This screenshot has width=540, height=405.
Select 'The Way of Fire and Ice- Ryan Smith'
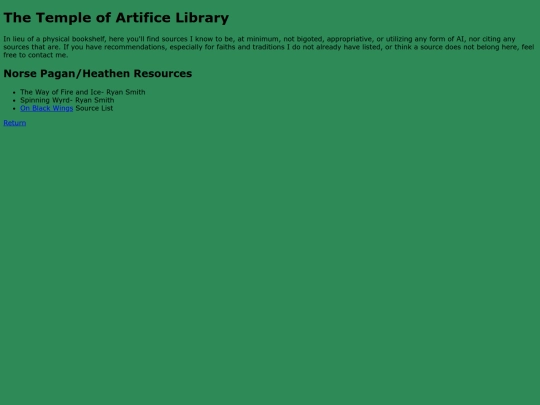click(83, 92)
